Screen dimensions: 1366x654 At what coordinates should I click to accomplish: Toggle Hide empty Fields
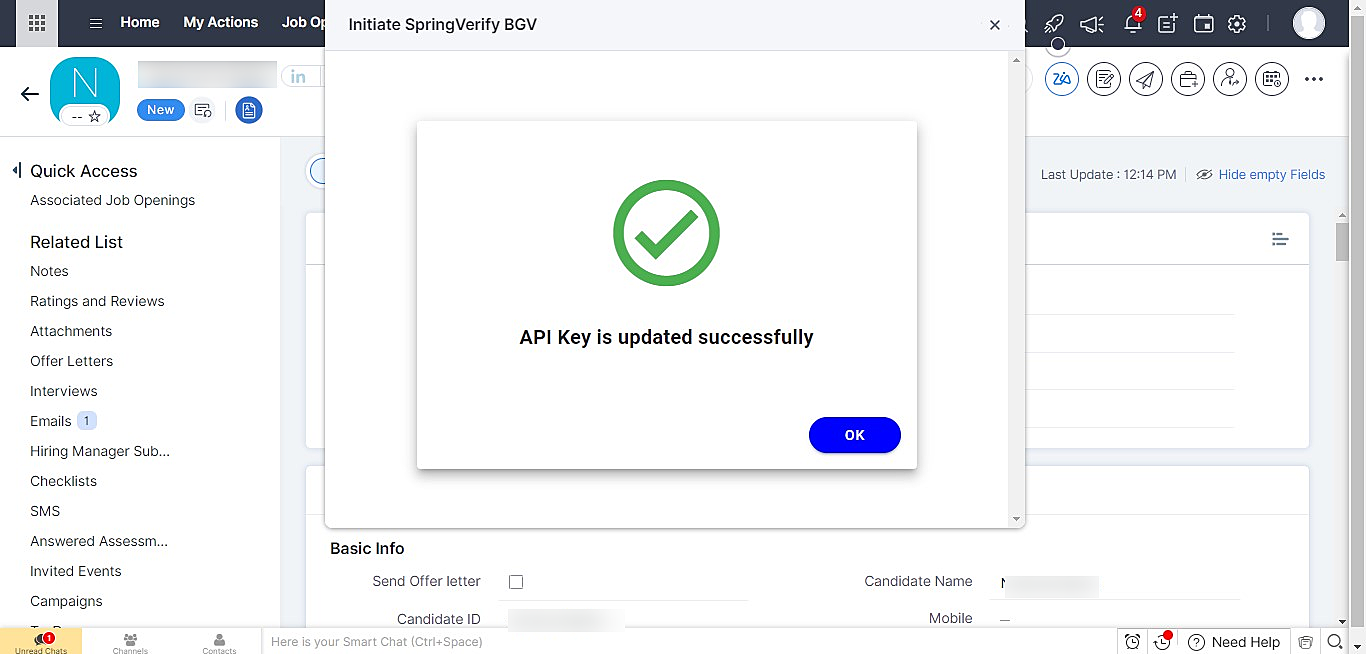(1260, 174)
